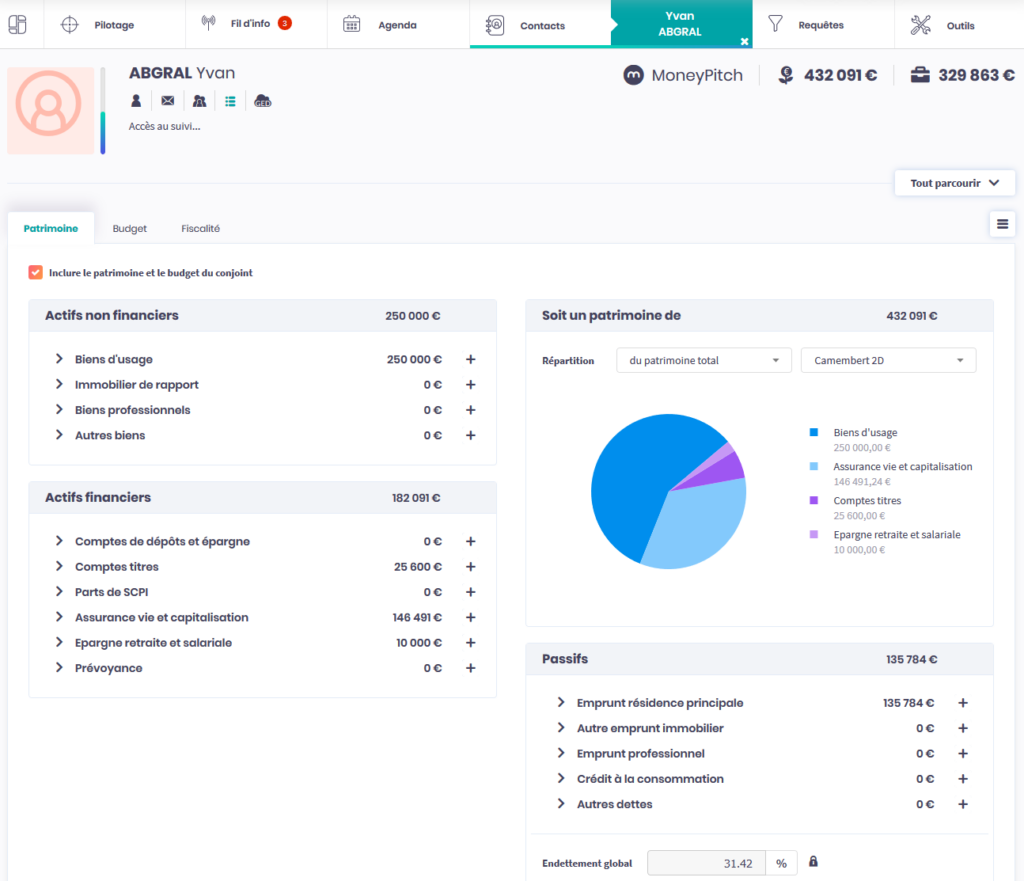Click the Endettement global percentage field
The image size is (1024, 881).
[706, 863]
